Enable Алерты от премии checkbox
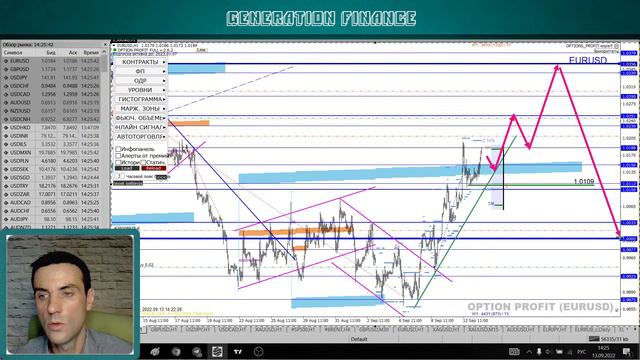This screenshot has width=640, height=360. coord(118,156)
